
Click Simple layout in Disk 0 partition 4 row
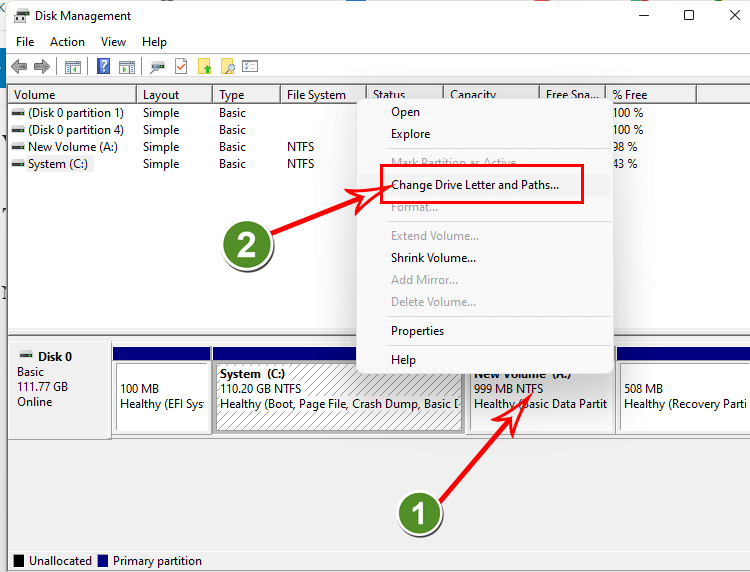click(x=161, y=130)
